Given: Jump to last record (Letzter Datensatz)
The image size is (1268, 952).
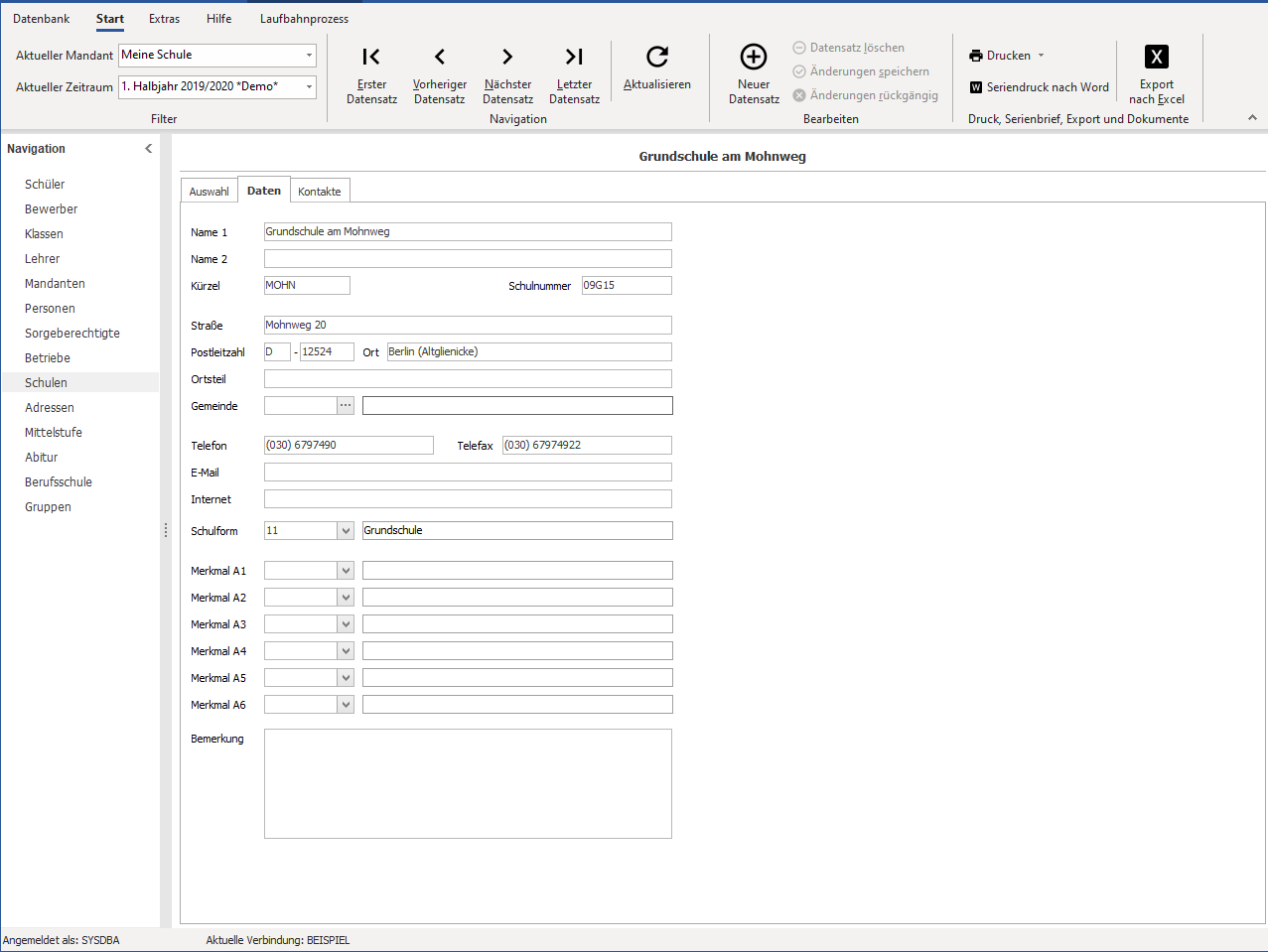Looking at the screenshot, I should pyautogui.click(x=574, y=74).
